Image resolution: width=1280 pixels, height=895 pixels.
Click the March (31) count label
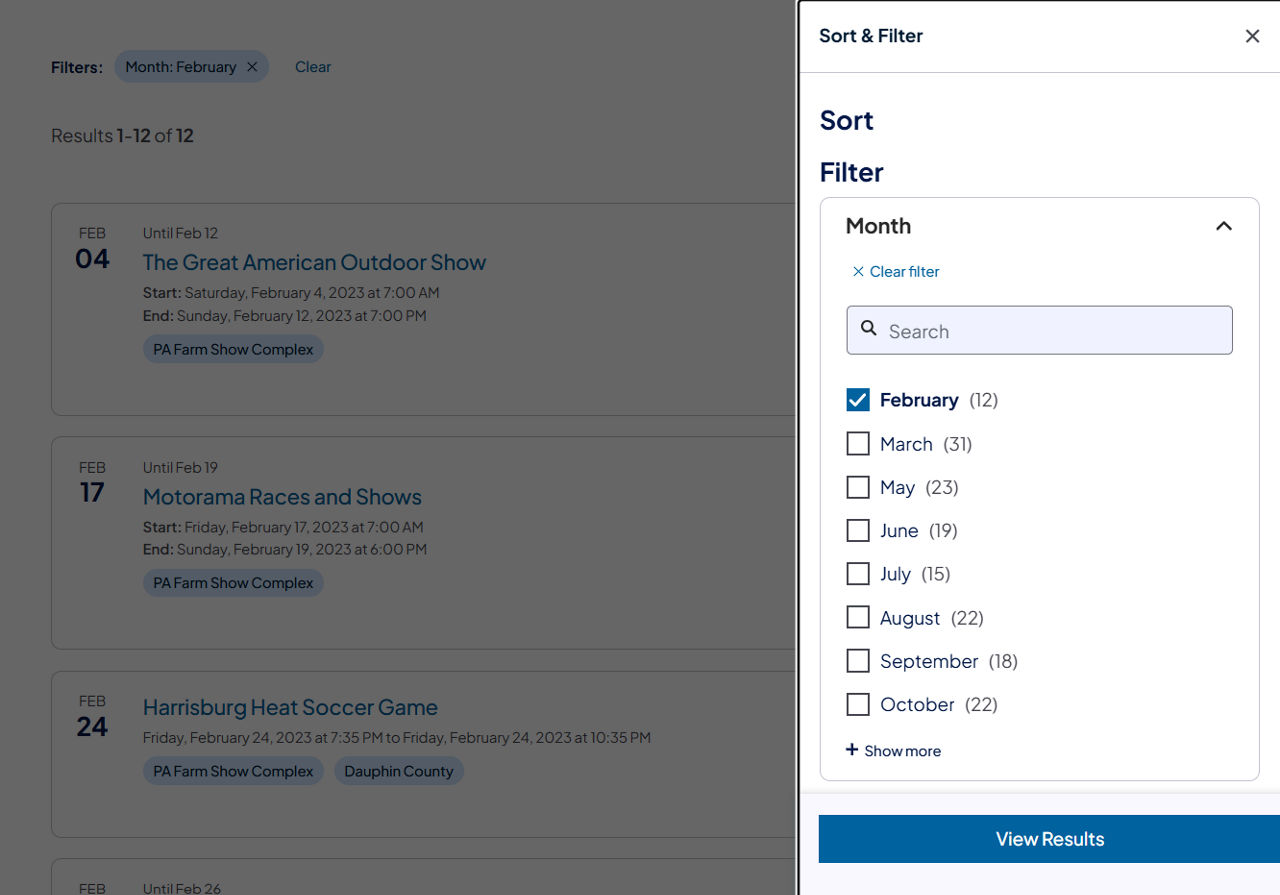[957, 443]
